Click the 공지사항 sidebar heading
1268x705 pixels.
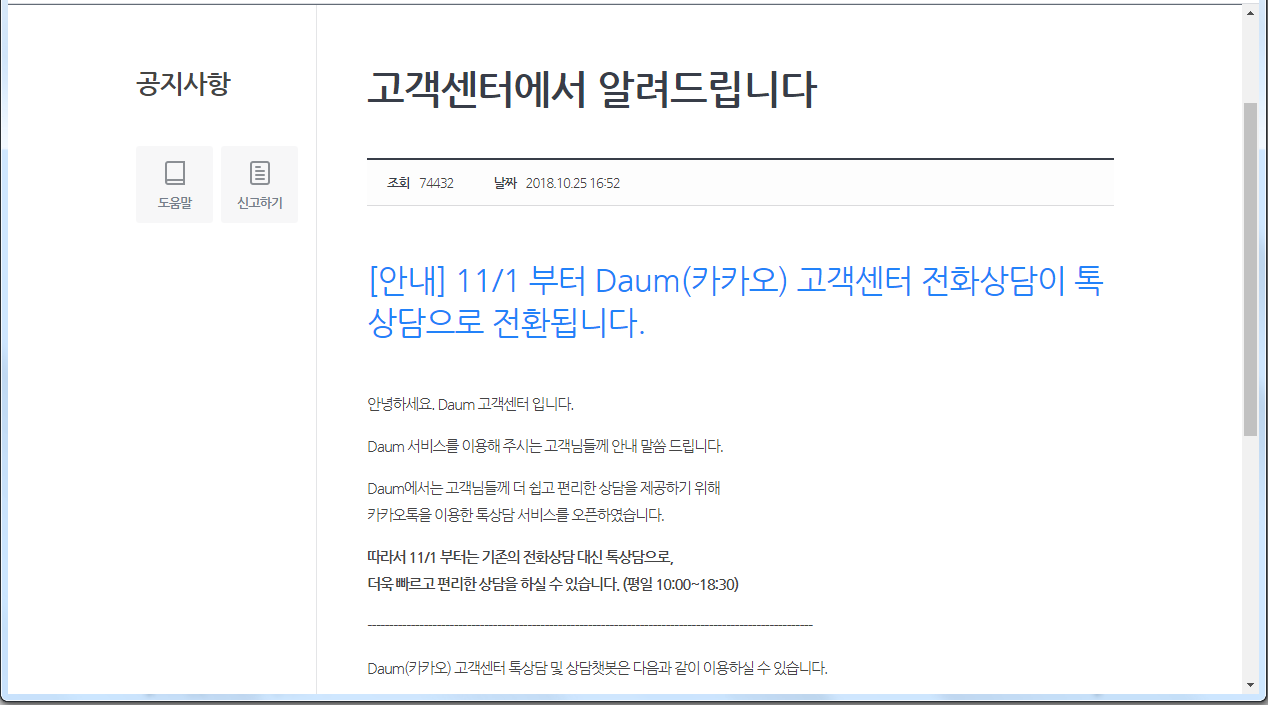click(x=183, y=84)
